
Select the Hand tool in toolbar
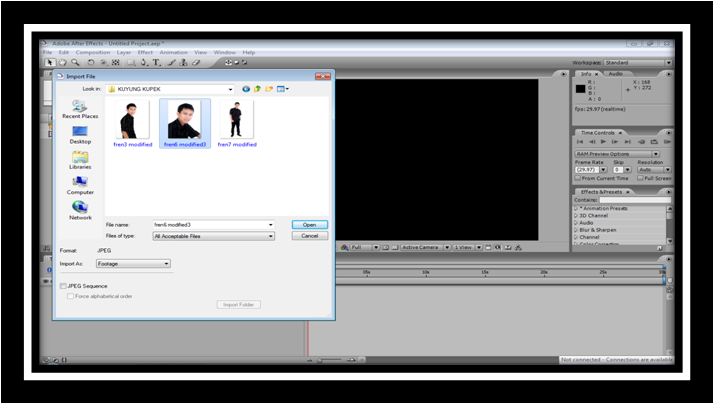point(62,62)
